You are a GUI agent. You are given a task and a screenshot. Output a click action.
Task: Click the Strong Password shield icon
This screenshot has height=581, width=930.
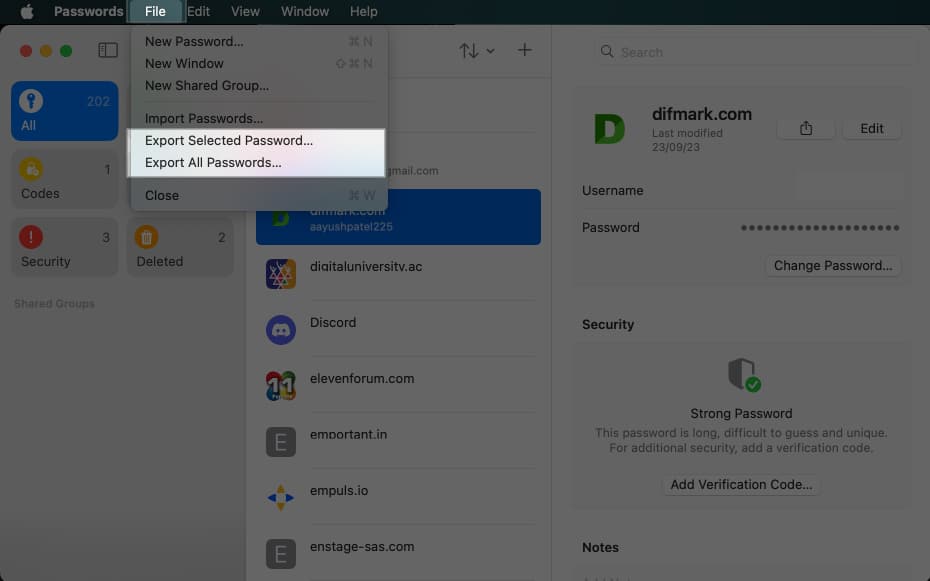[x=744, y=375]
